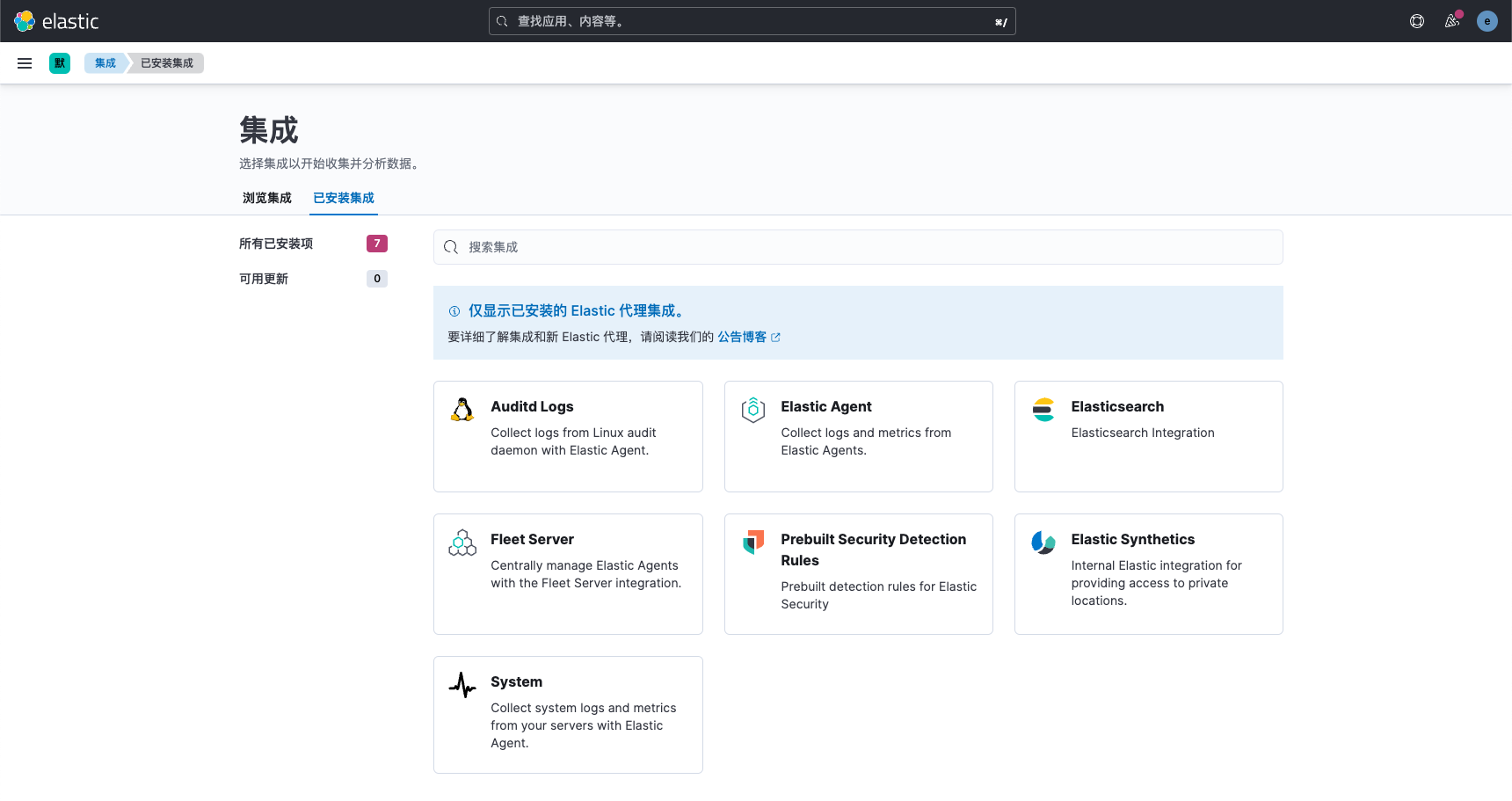Click the magnifier icon in 搜索集成 field
The height and width of the screenshot is (801, 1512).
pyautogui.click(x=451, y=247)
